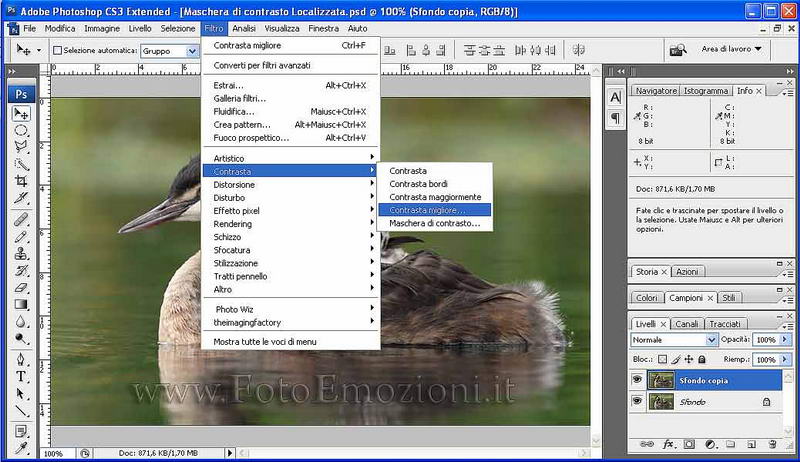Select the Line tool
Viewport: 800px width, 462px height.
[21, 410]
